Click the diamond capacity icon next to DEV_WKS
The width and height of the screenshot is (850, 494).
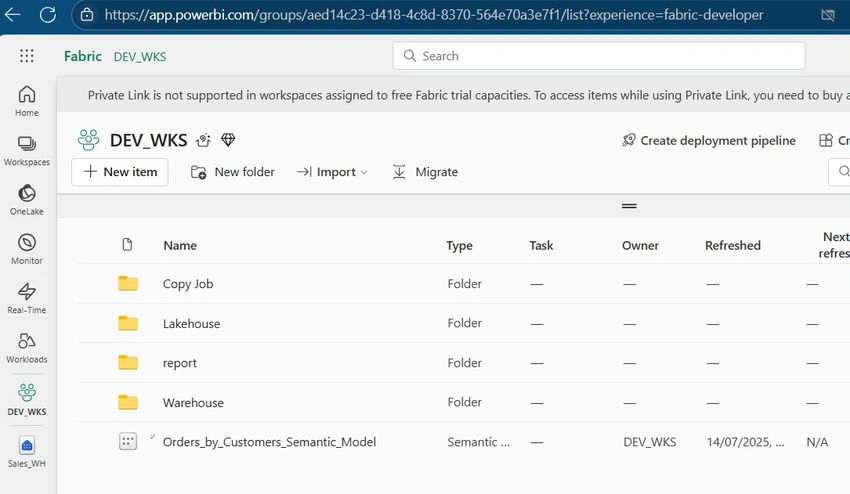click(228, 140)
